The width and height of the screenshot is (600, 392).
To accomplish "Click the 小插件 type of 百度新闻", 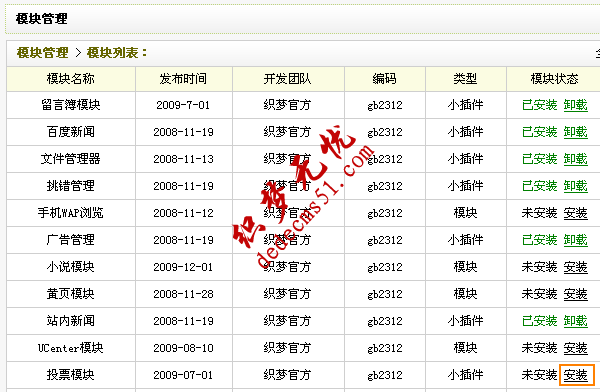I will (465, 132).
